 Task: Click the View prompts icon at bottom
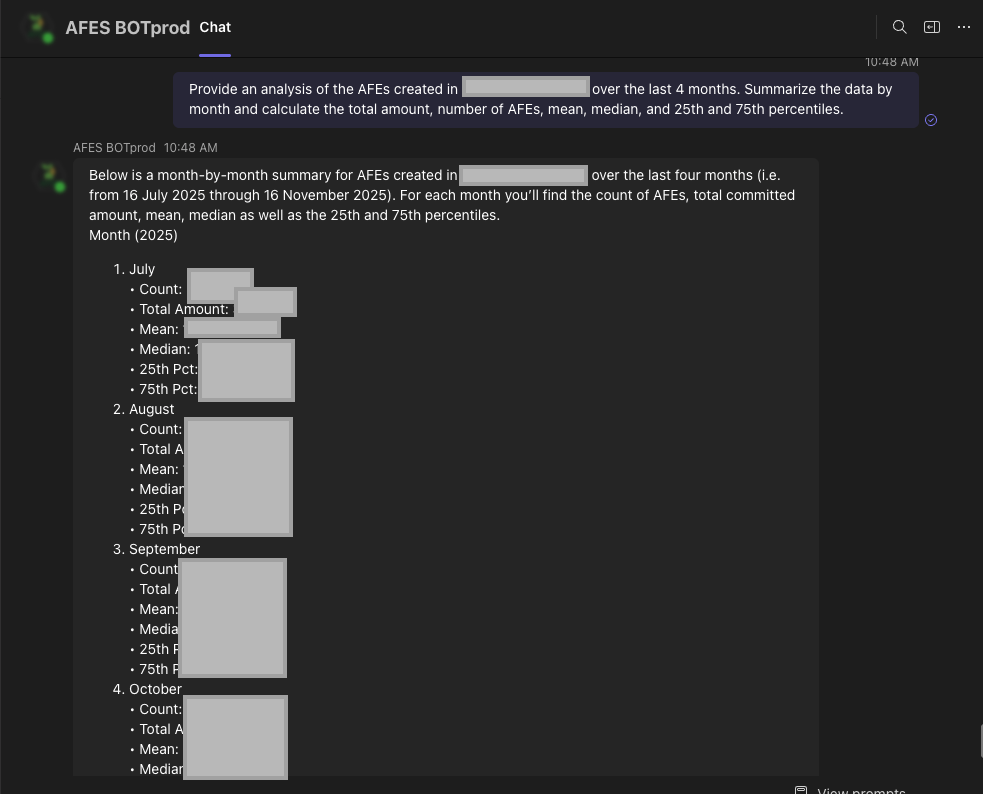pos(801,790)
